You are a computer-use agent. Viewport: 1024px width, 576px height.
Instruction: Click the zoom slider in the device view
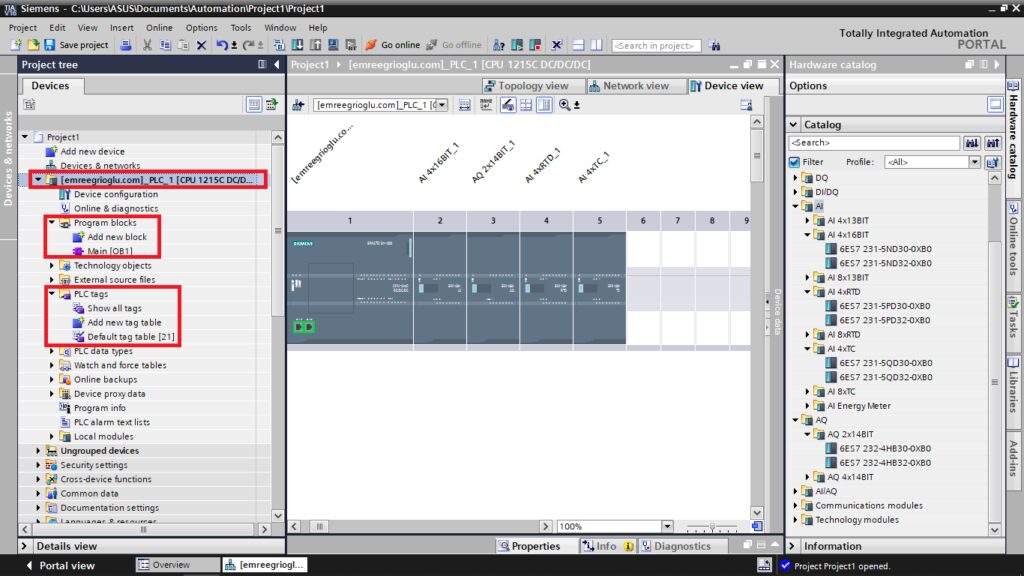click(x=712, y=526)
